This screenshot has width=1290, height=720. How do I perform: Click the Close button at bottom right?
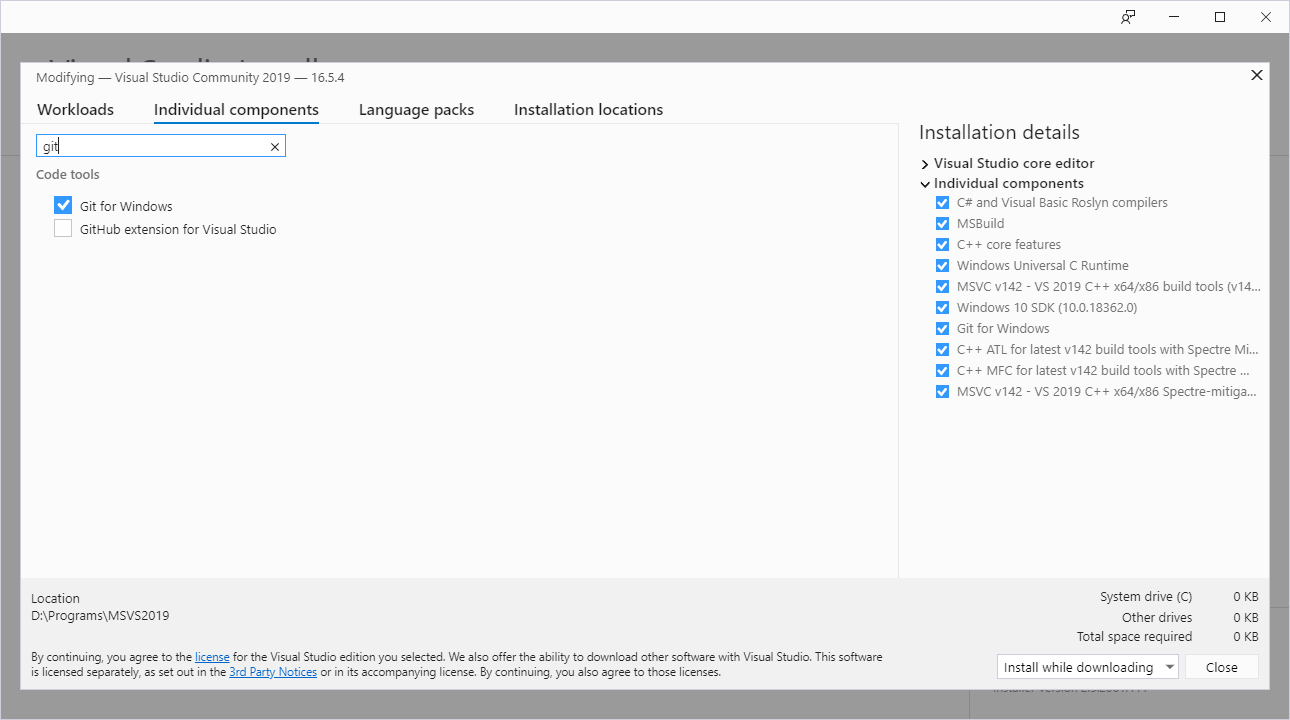point(1222,667)
